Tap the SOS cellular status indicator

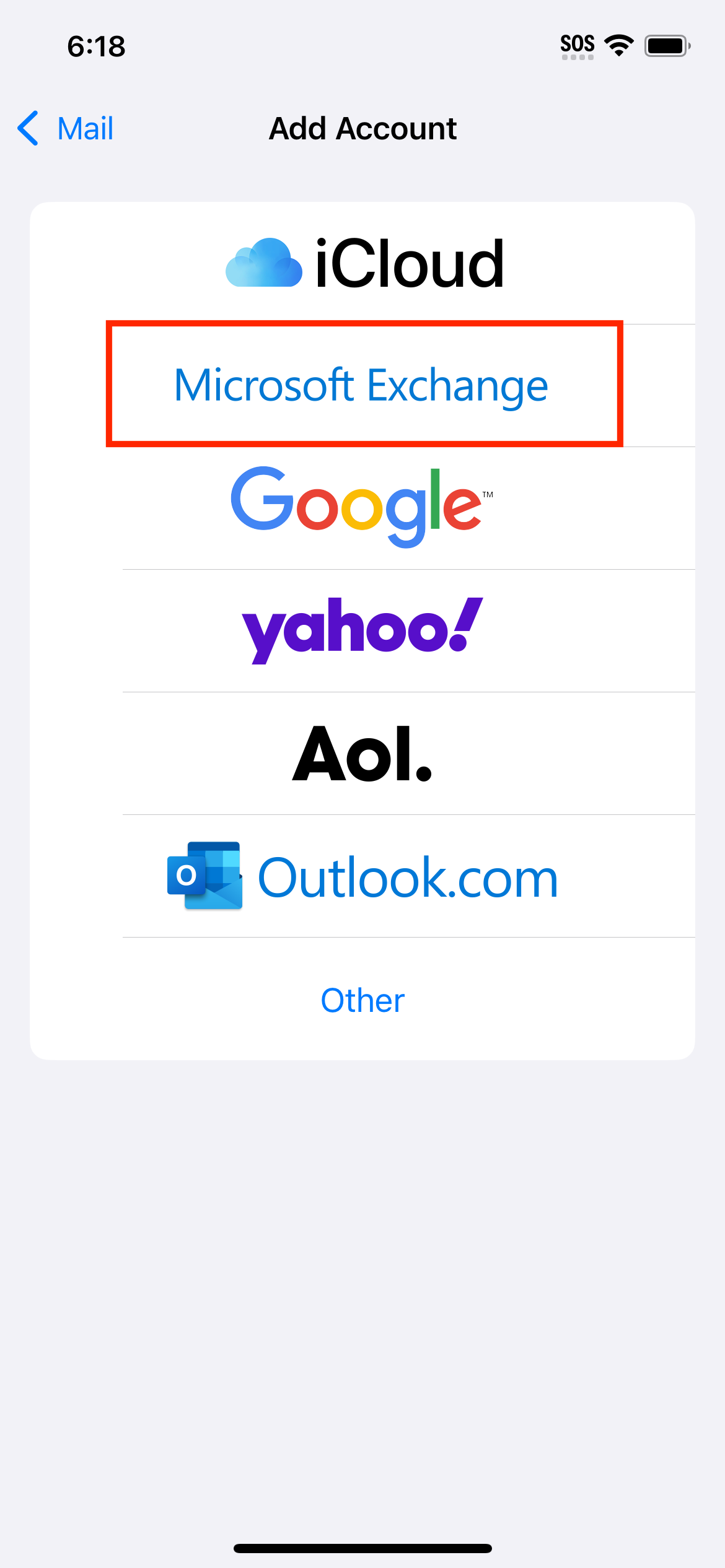coord(578,46)
